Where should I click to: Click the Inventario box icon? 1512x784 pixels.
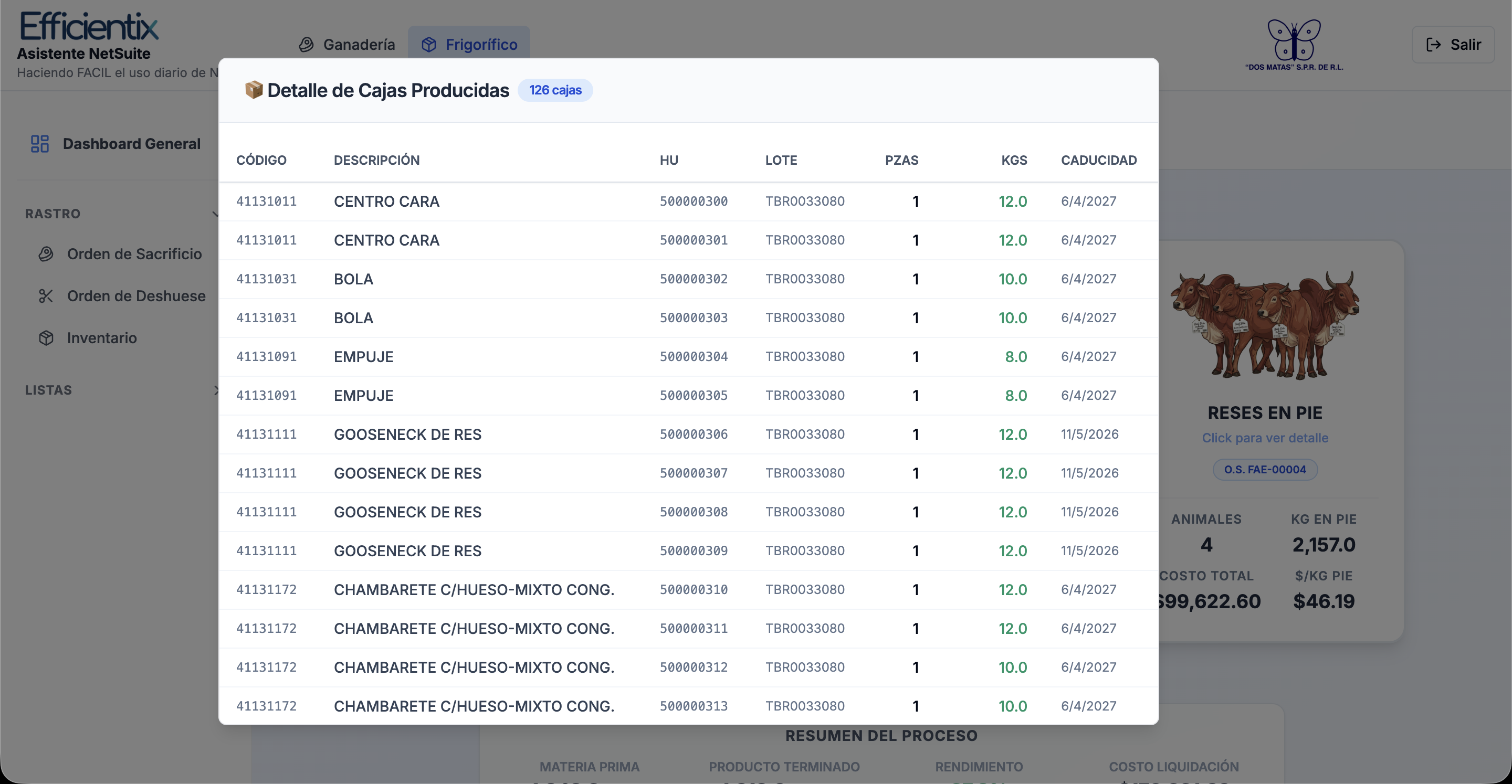tap(46, 338)
